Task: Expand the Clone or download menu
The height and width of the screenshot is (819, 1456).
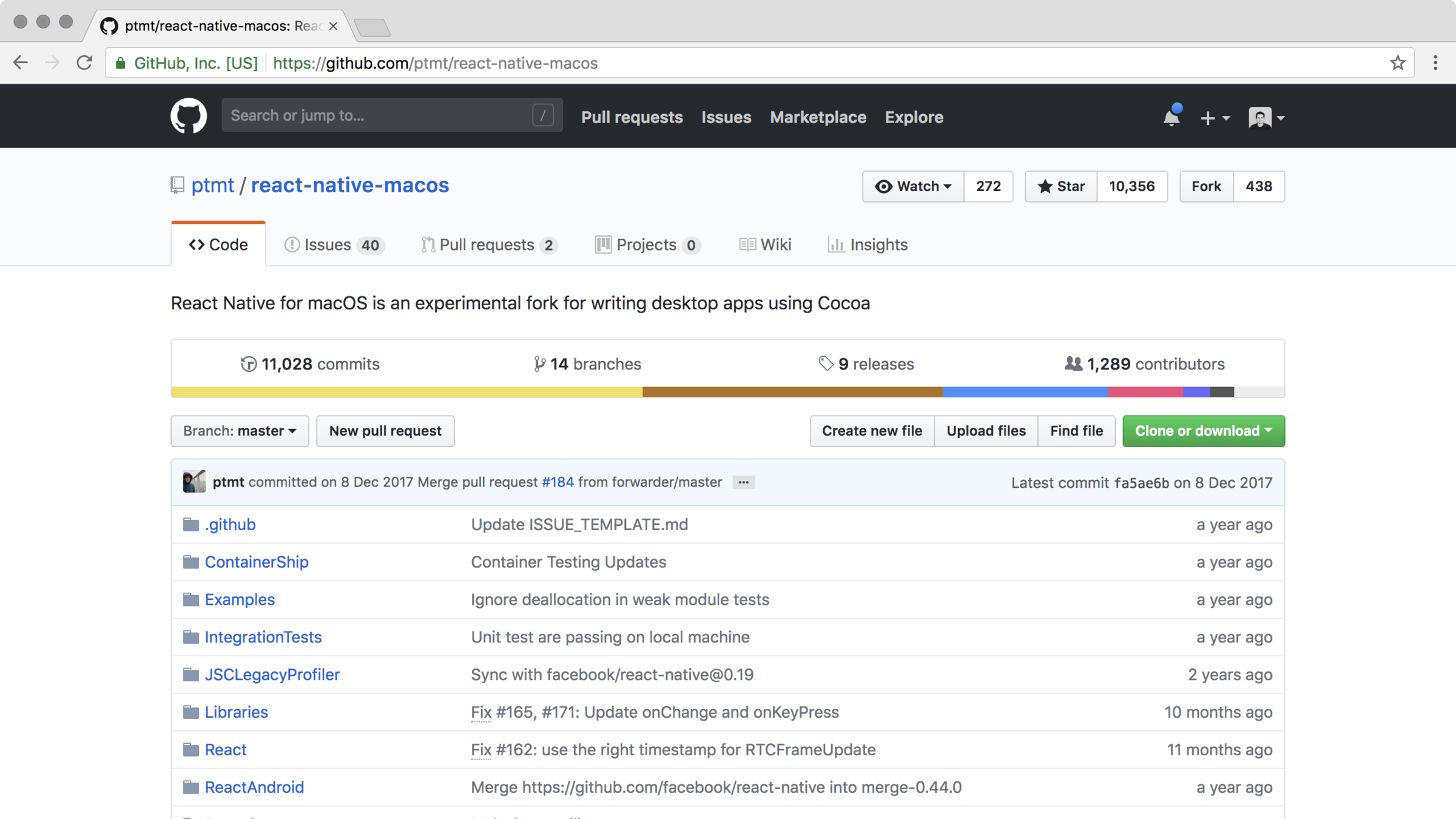Action: [x=1203, y=431]
